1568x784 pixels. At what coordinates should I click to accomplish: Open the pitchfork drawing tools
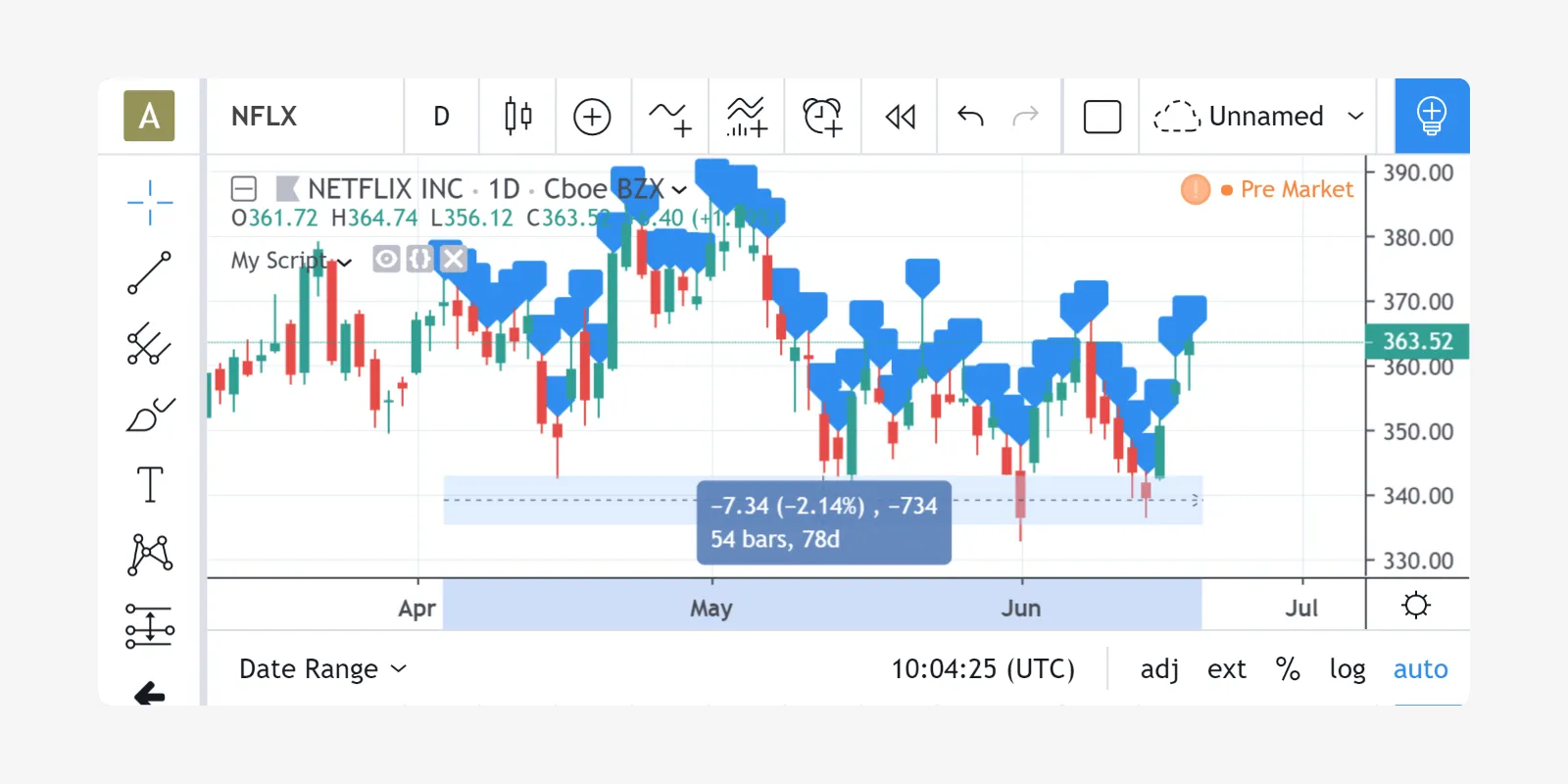coord(150,343)
